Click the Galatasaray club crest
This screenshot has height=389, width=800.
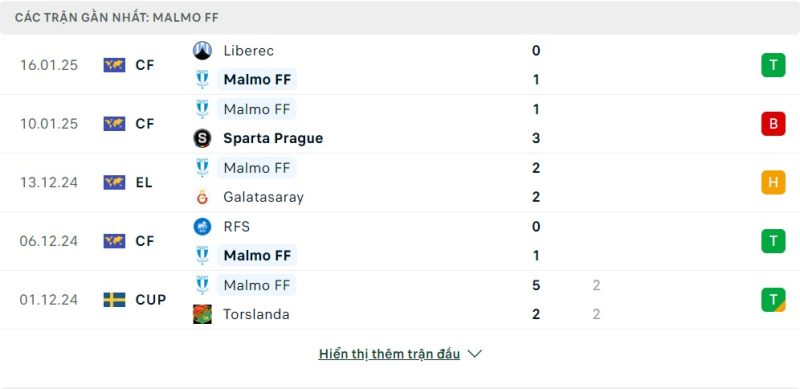(202, 197)
